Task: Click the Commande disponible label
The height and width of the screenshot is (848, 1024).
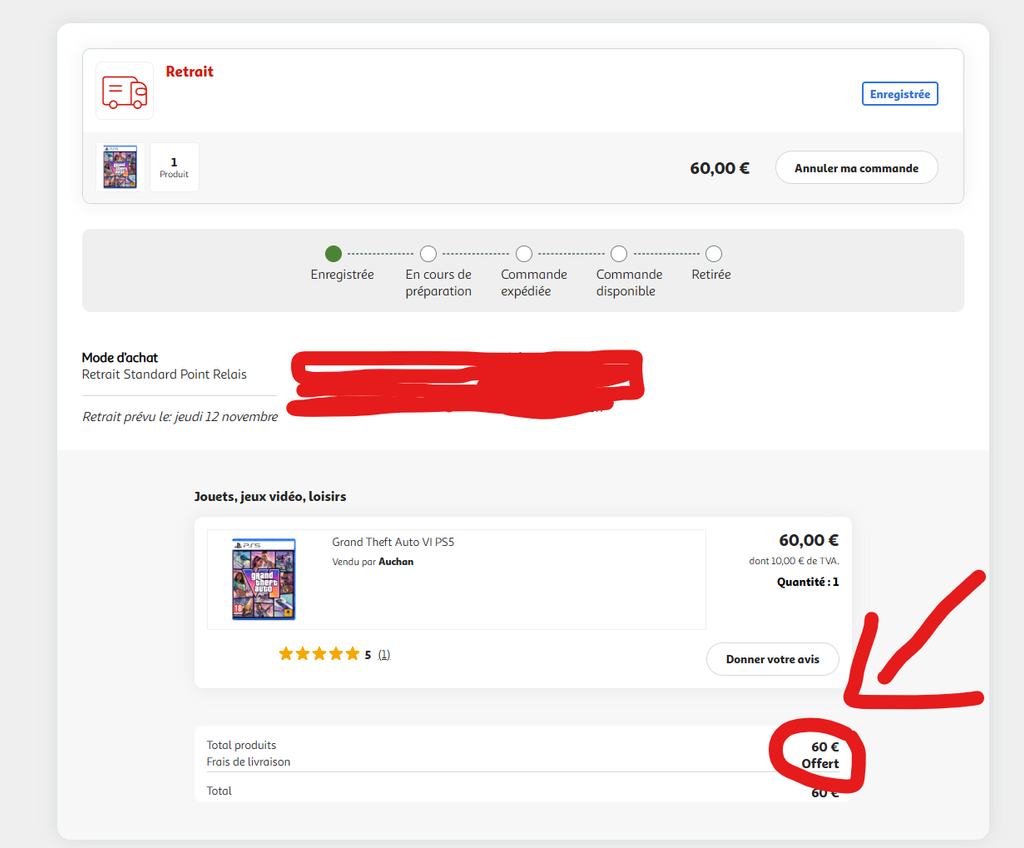Action: pos(629,283)
